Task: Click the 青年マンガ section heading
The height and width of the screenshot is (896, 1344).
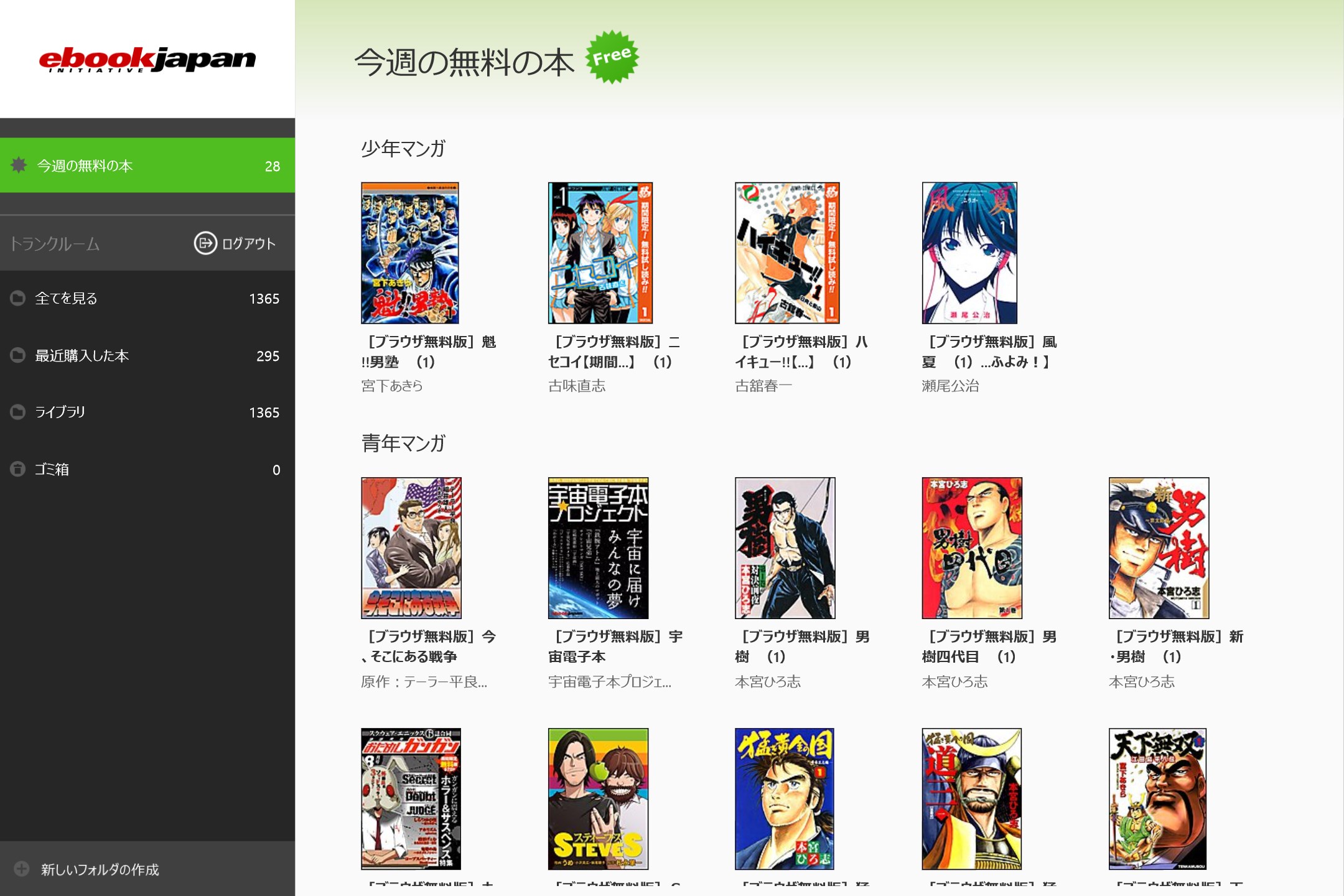Action: tap(403, 443)
